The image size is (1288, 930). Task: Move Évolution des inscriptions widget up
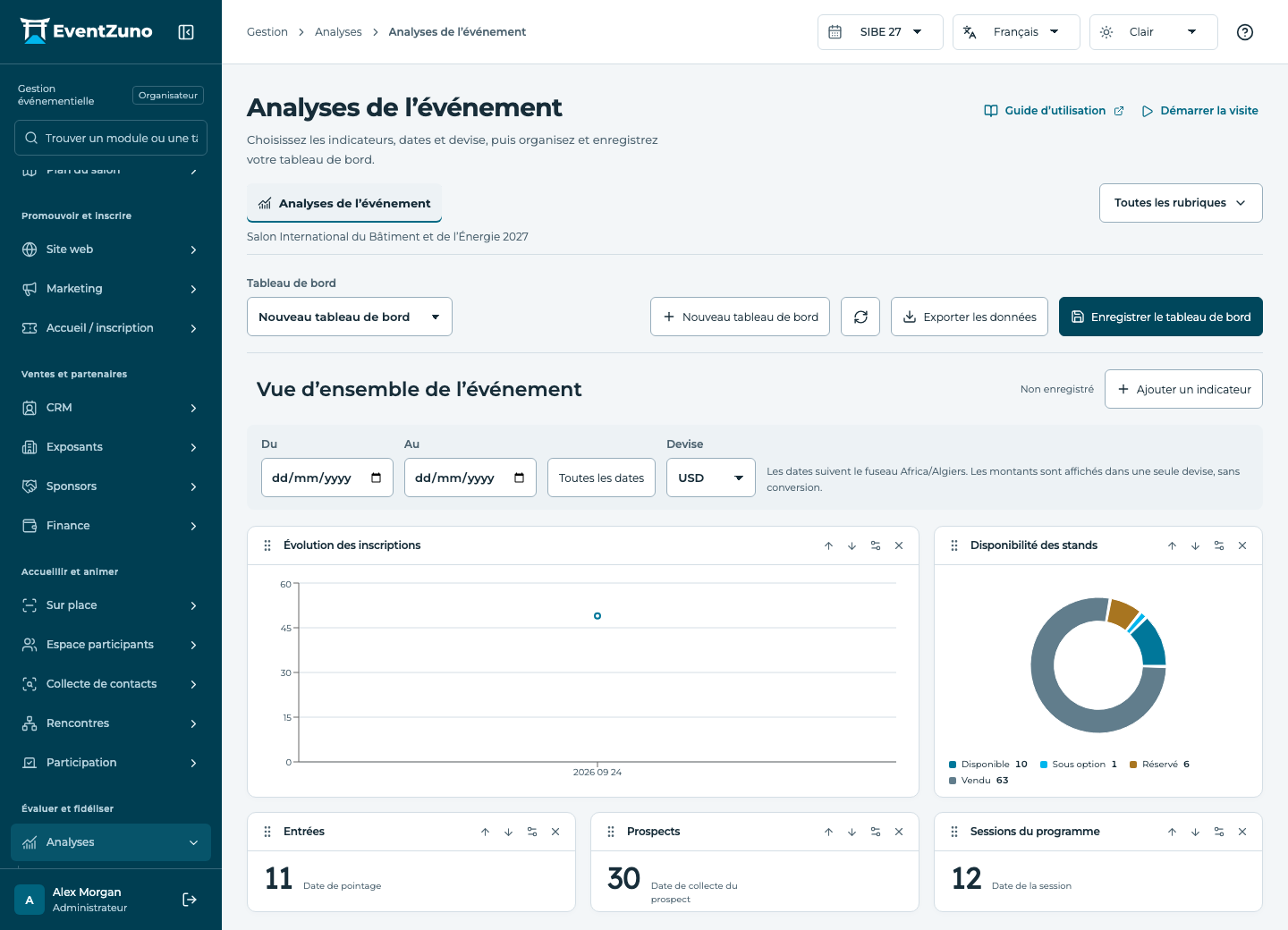[829, 545]
